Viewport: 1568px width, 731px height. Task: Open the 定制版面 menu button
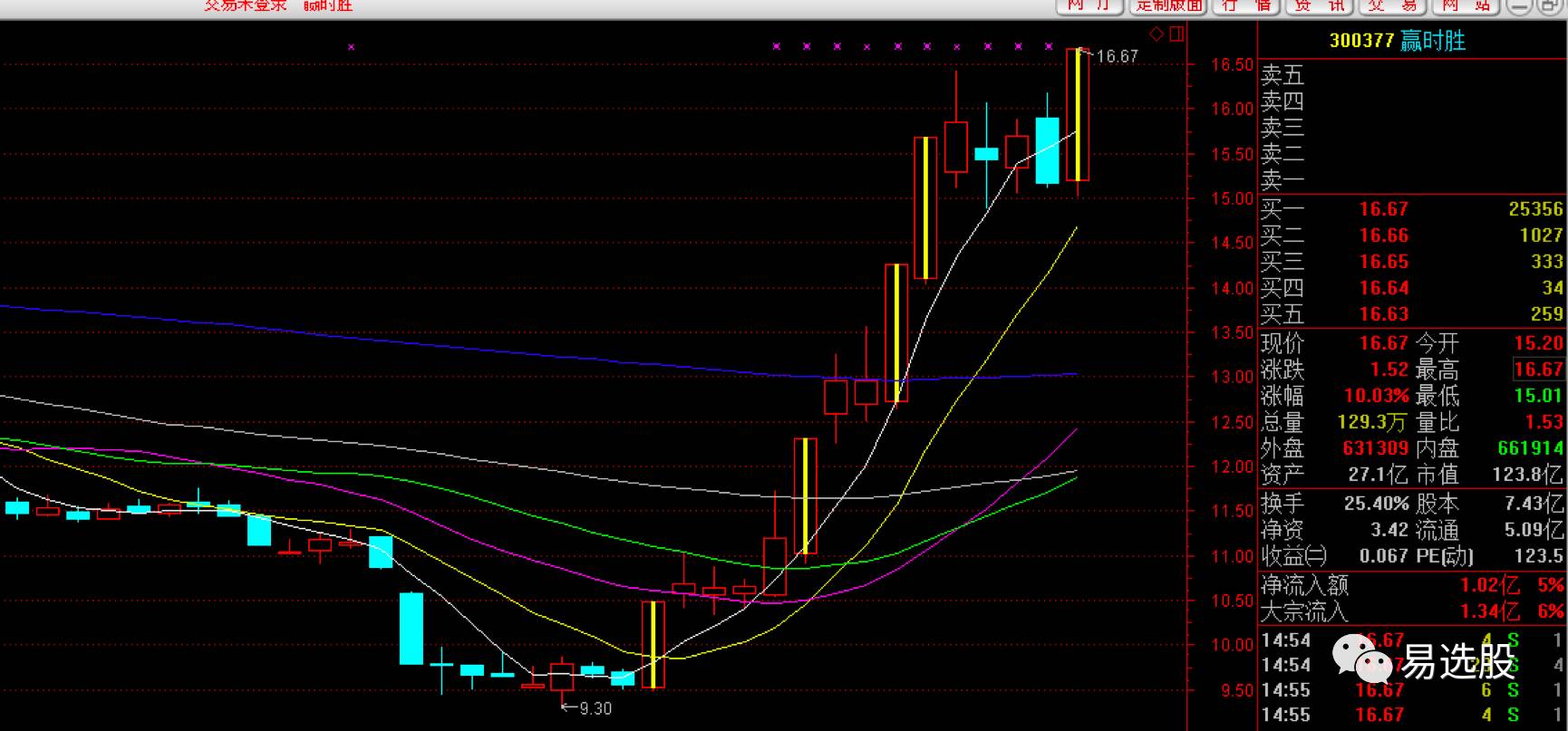(x=1168, y=5)
